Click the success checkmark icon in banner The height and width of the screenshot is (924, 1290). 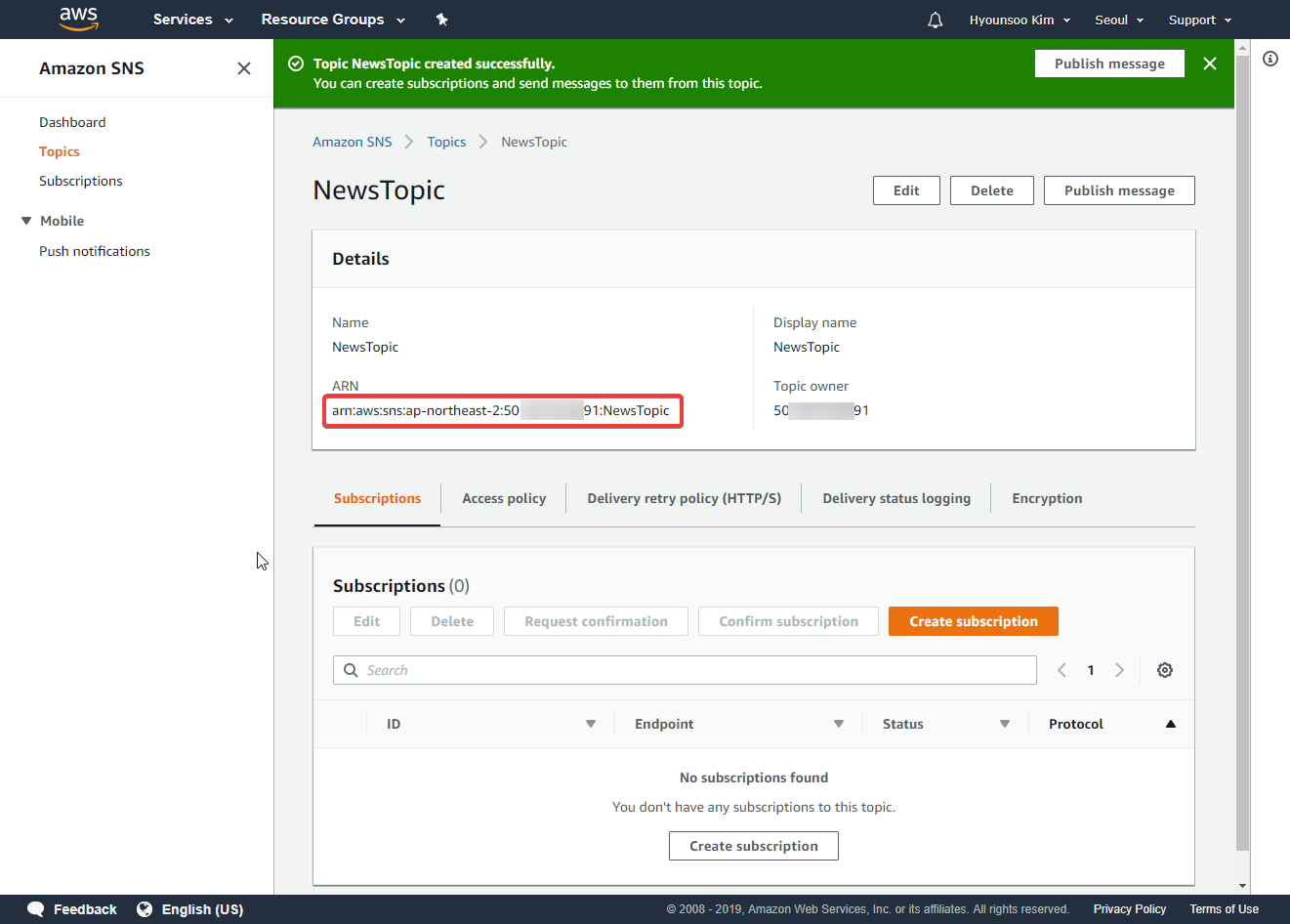pyautogui.click(x=296, y=63)
